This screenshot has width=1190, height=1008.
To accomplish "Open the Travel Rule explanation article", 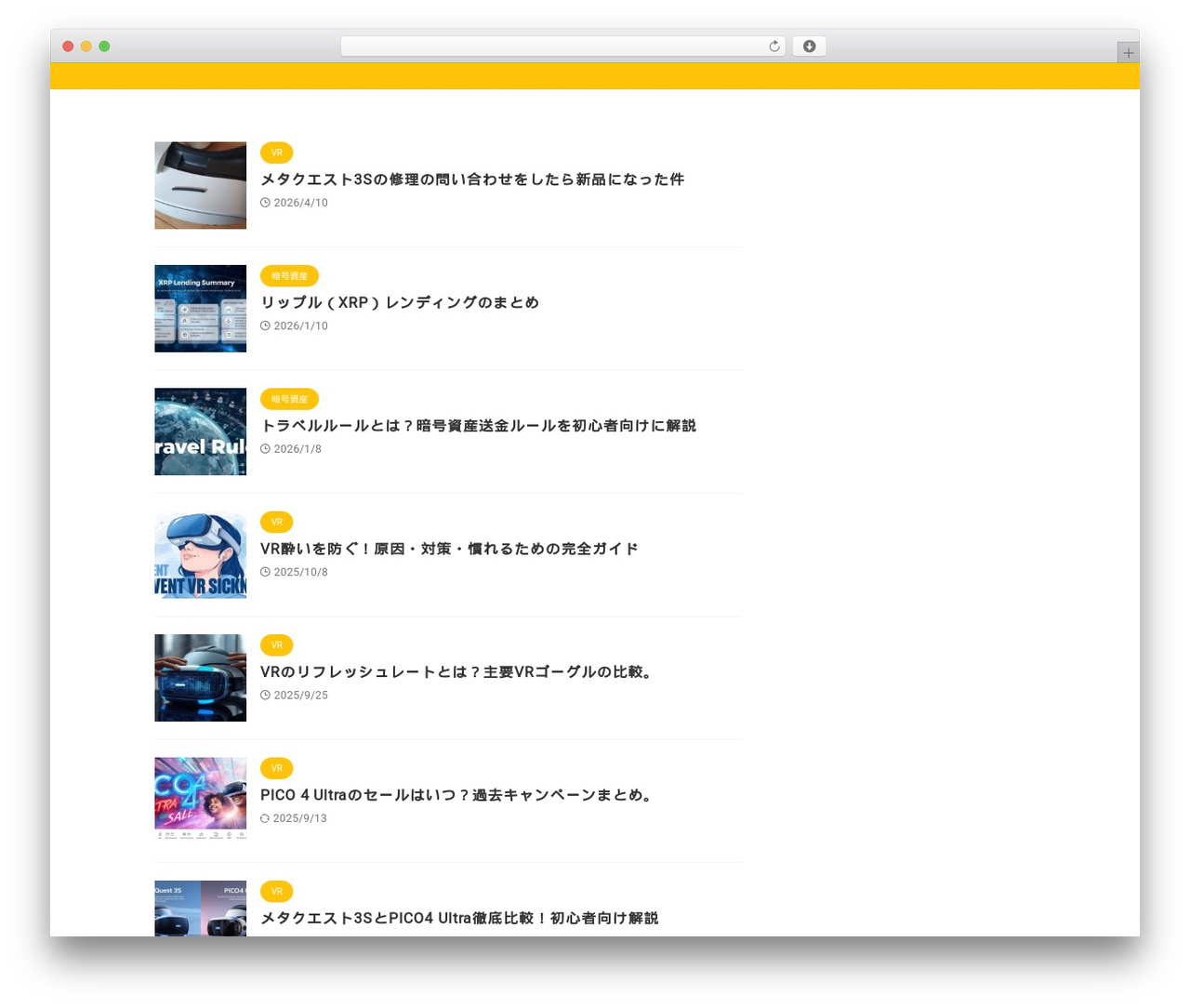I will click(x=478, y=426).
